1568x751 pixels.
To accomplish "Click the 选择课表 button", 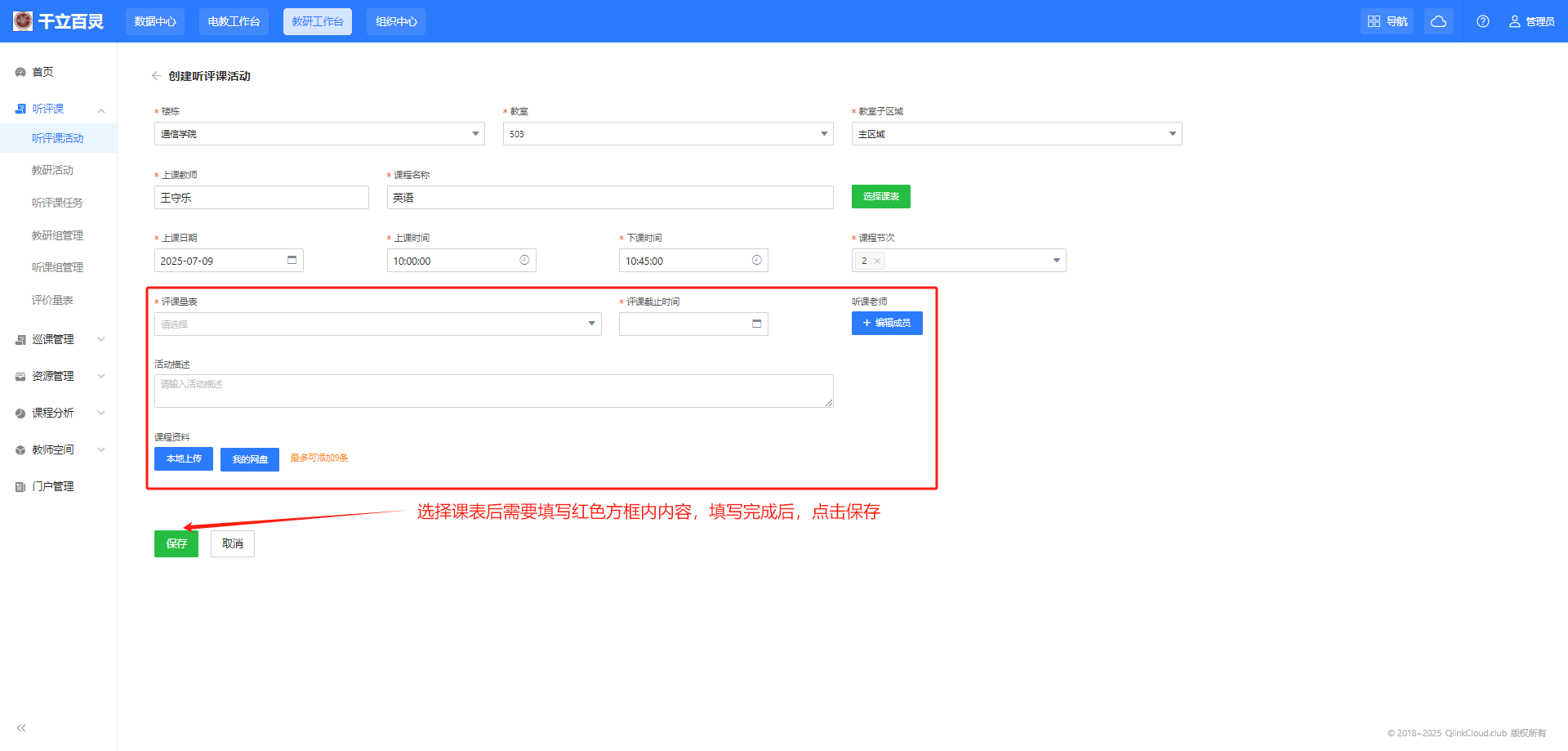I will click(x=880, y=196).
